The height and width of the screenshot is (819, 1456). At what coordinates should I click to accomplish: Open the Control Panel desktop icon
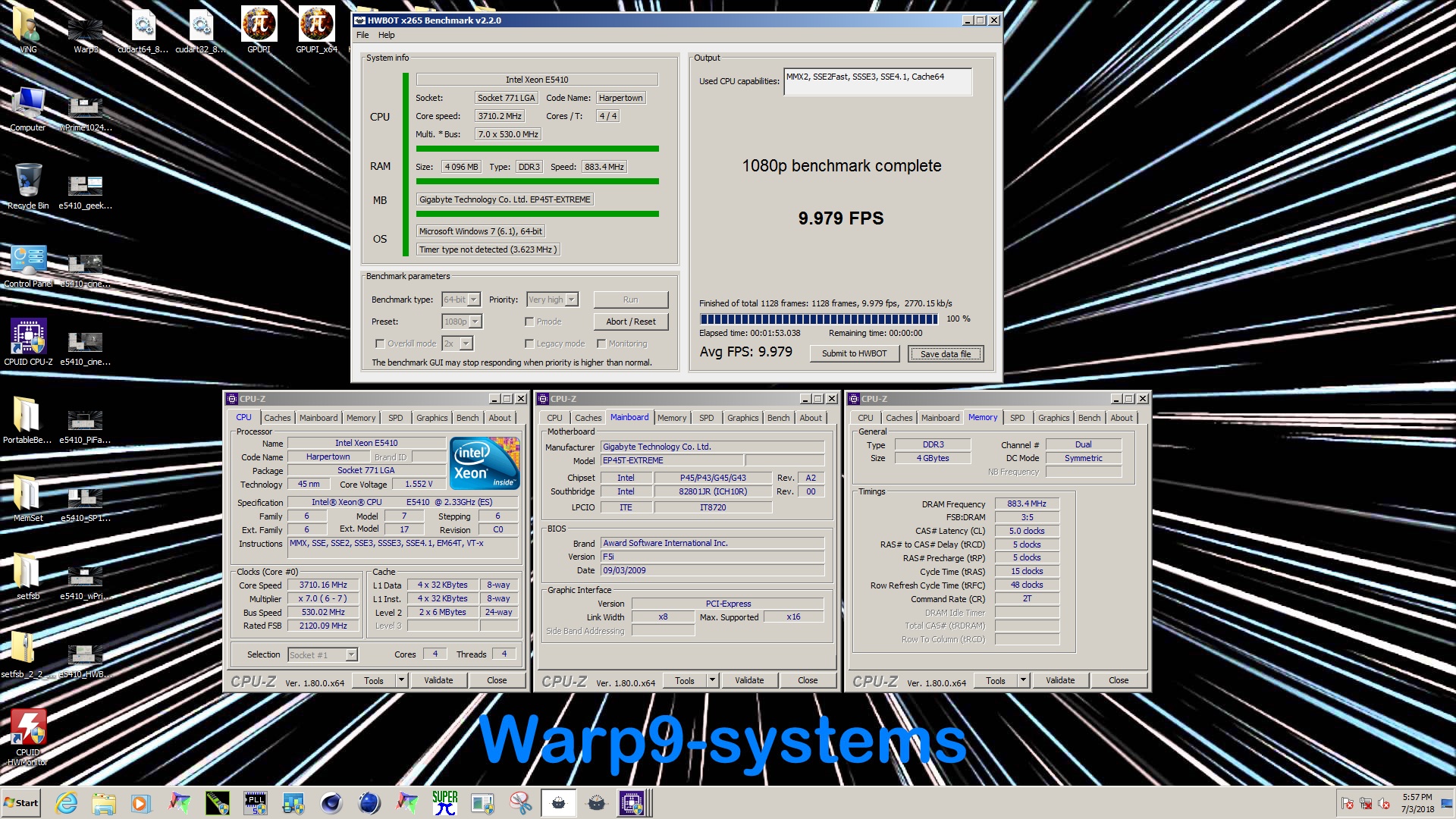(x=28, y=265)
